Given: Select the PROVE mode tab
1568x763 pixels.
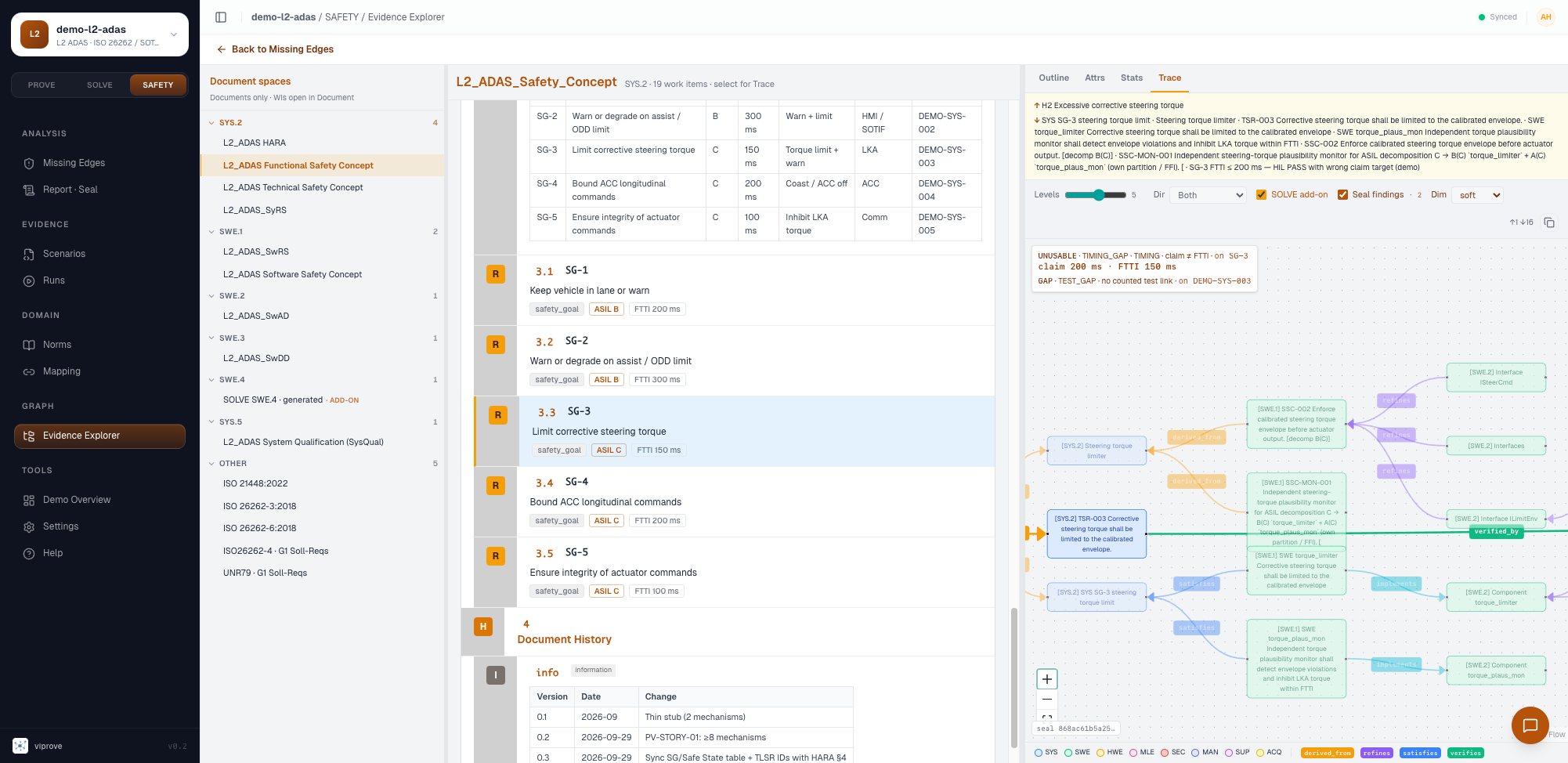Looking at the screenshot, I should [x=42, y=85].
